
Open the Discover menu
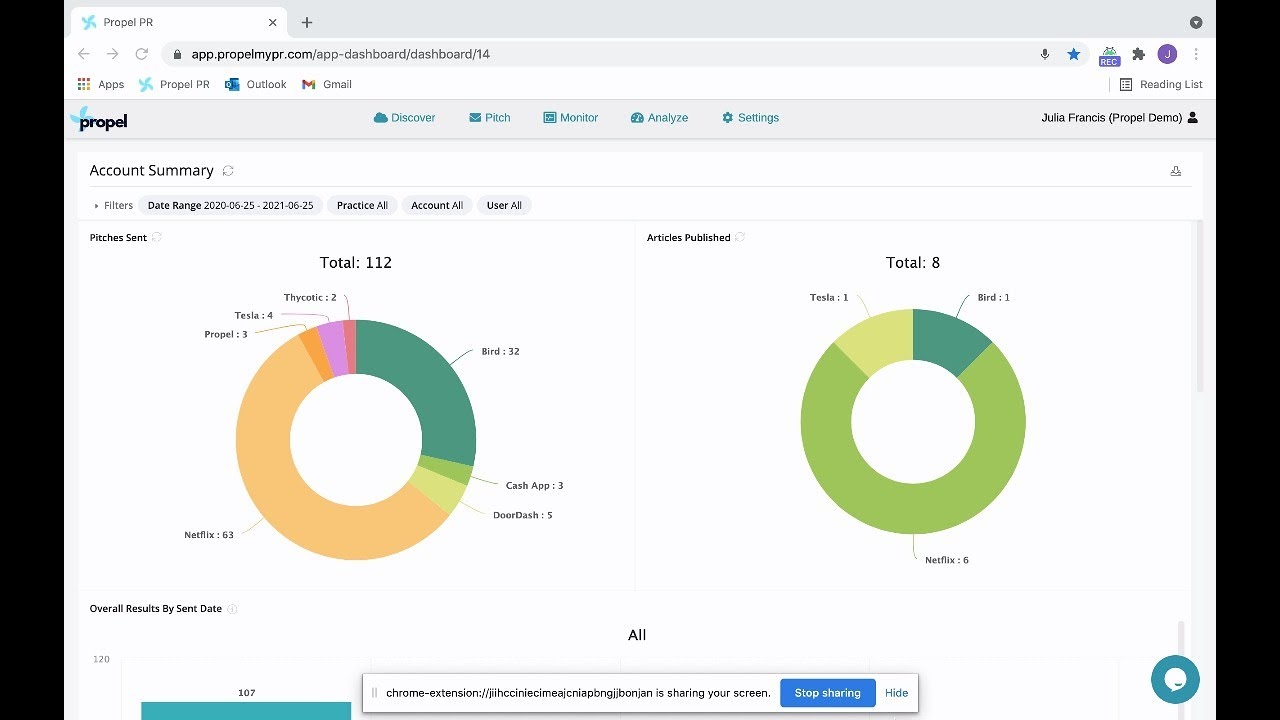click(404, 118)
